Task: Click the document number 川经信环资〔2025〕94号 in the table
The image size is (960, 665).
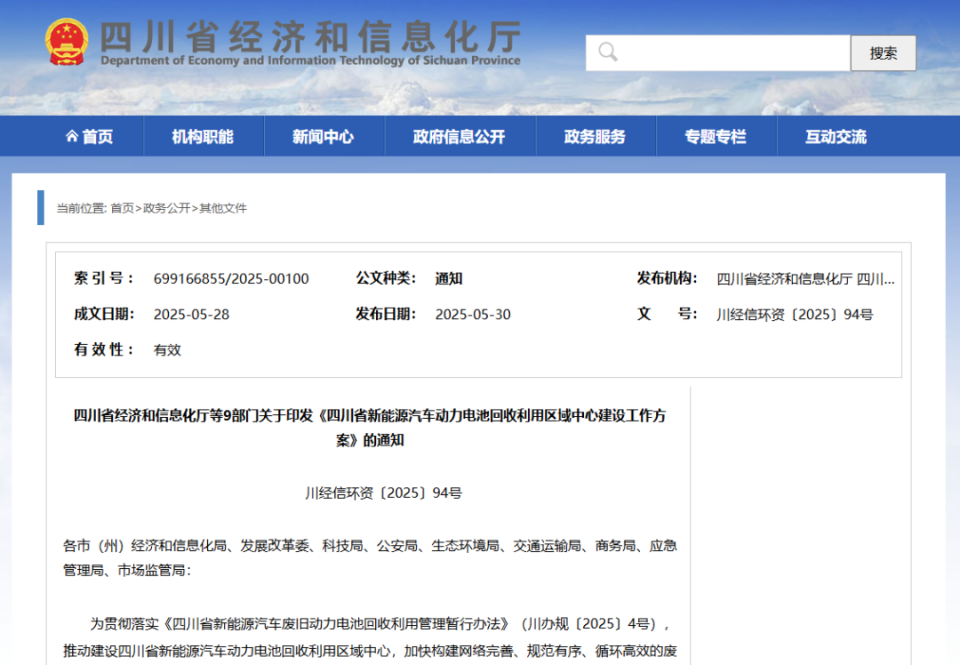Action: click(794, 314)
